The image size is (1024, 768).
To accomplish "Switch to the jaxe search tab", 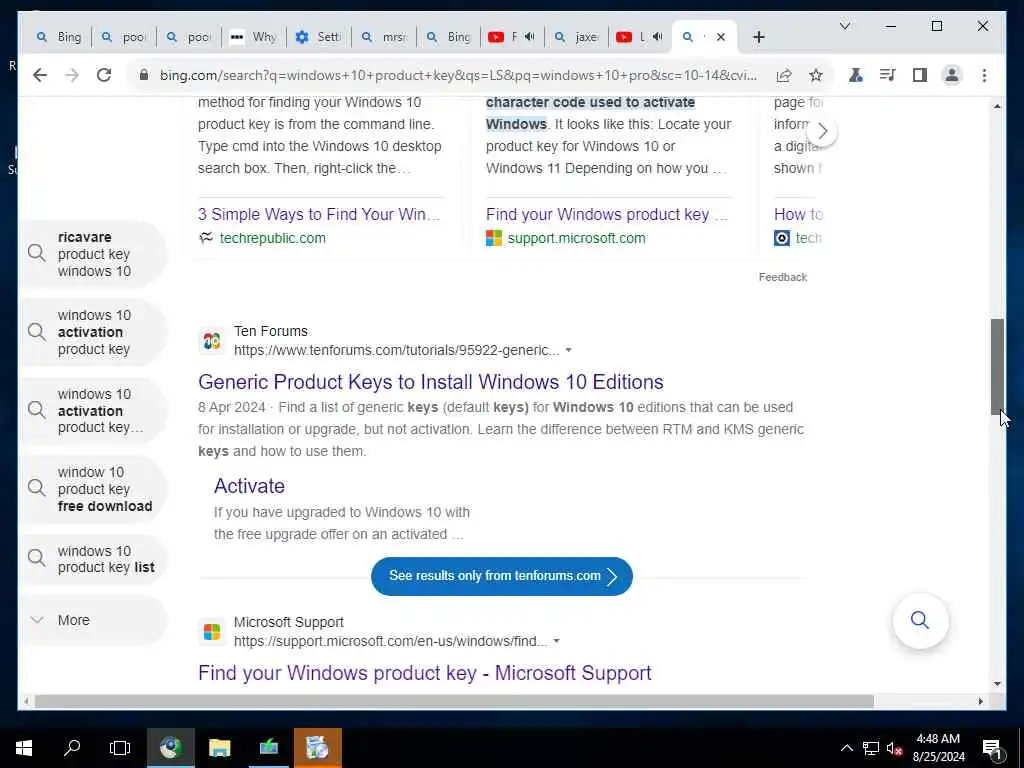I will (x=577, y=37).
